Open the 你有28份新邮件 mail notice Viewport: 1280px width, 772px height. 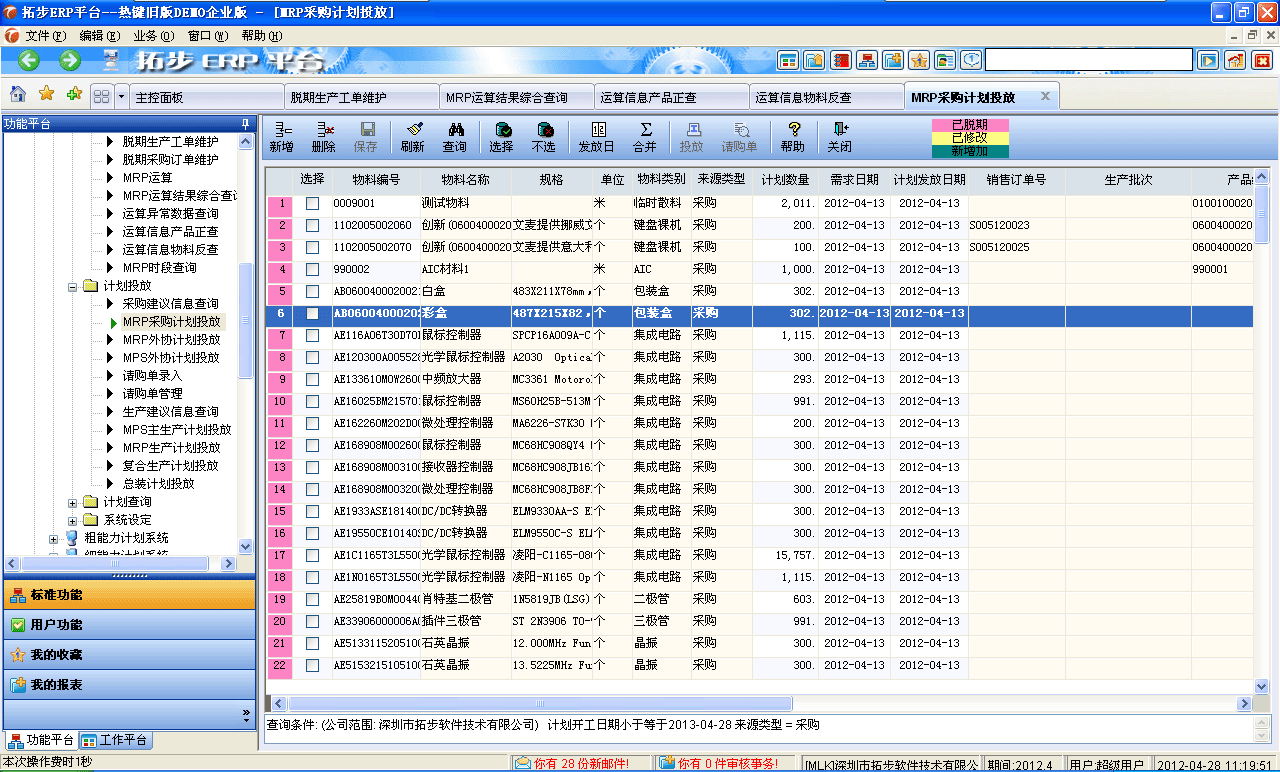(570, 760)
